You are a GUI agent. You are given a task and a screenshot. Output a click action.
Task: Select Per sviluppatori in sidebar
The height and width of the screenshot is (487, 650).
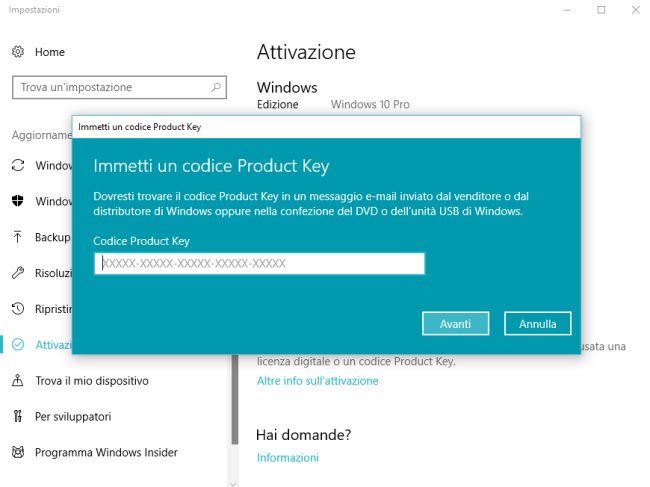pyautogui.click(x=73, y=416)
